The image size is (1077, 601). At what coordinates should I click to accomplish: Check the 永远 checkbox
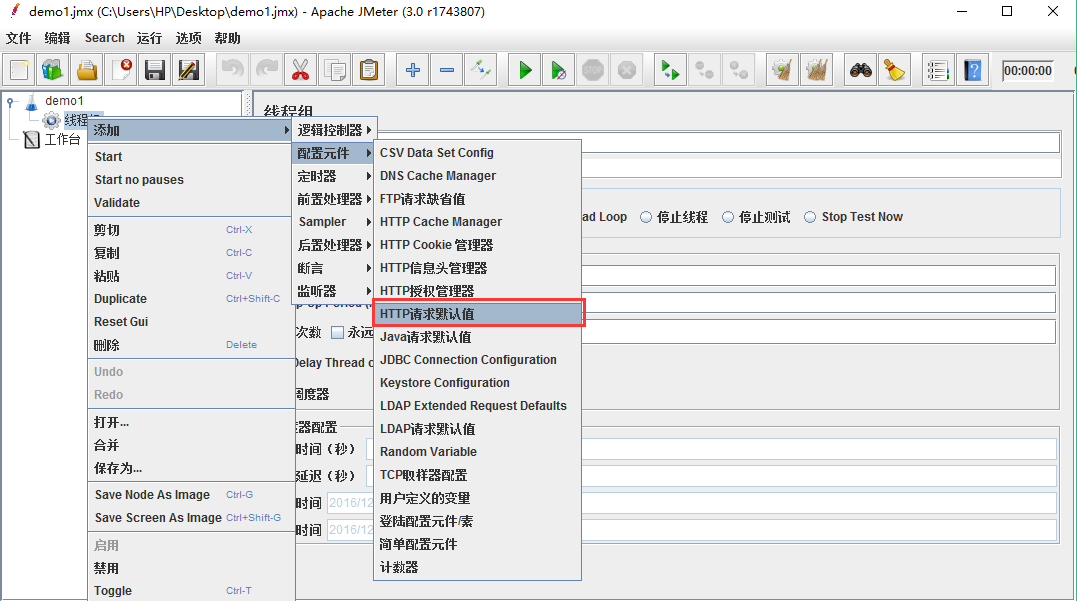pos(337,332)
